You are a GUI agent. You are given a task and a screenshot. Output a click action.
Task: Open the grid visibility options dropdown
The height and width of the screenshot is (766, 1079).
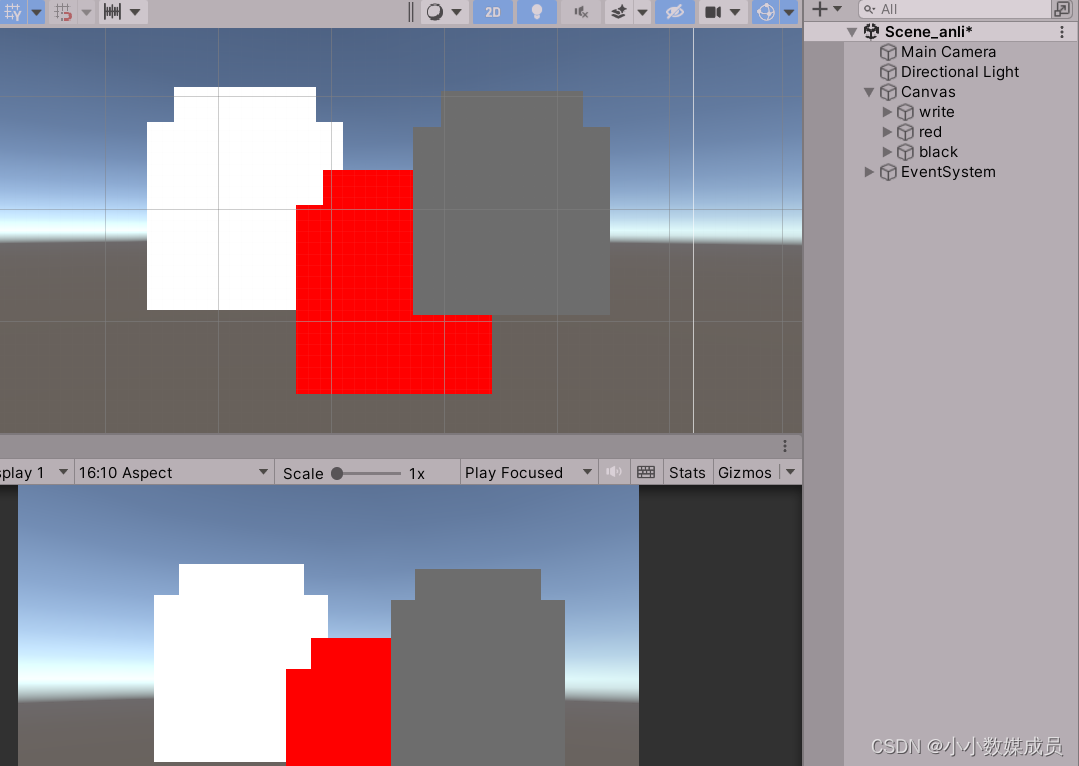coord(36,12)
